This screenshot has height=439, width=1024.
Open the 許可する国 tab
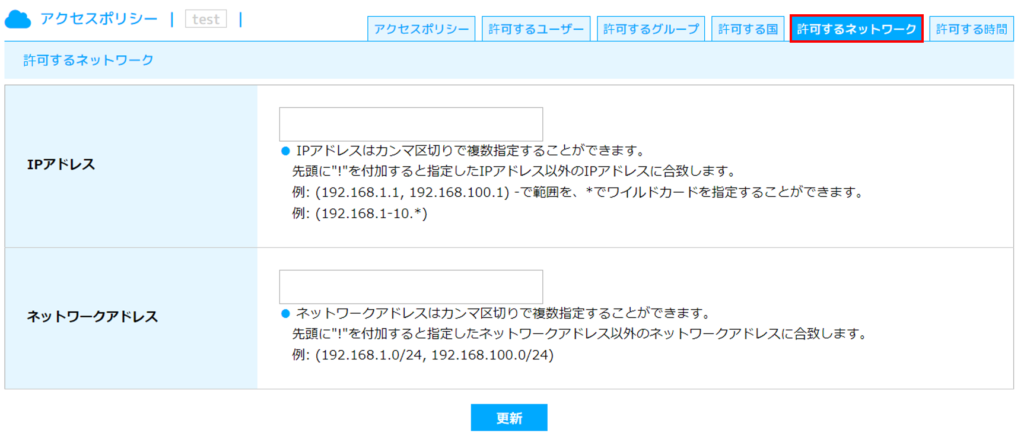point(747,29)
